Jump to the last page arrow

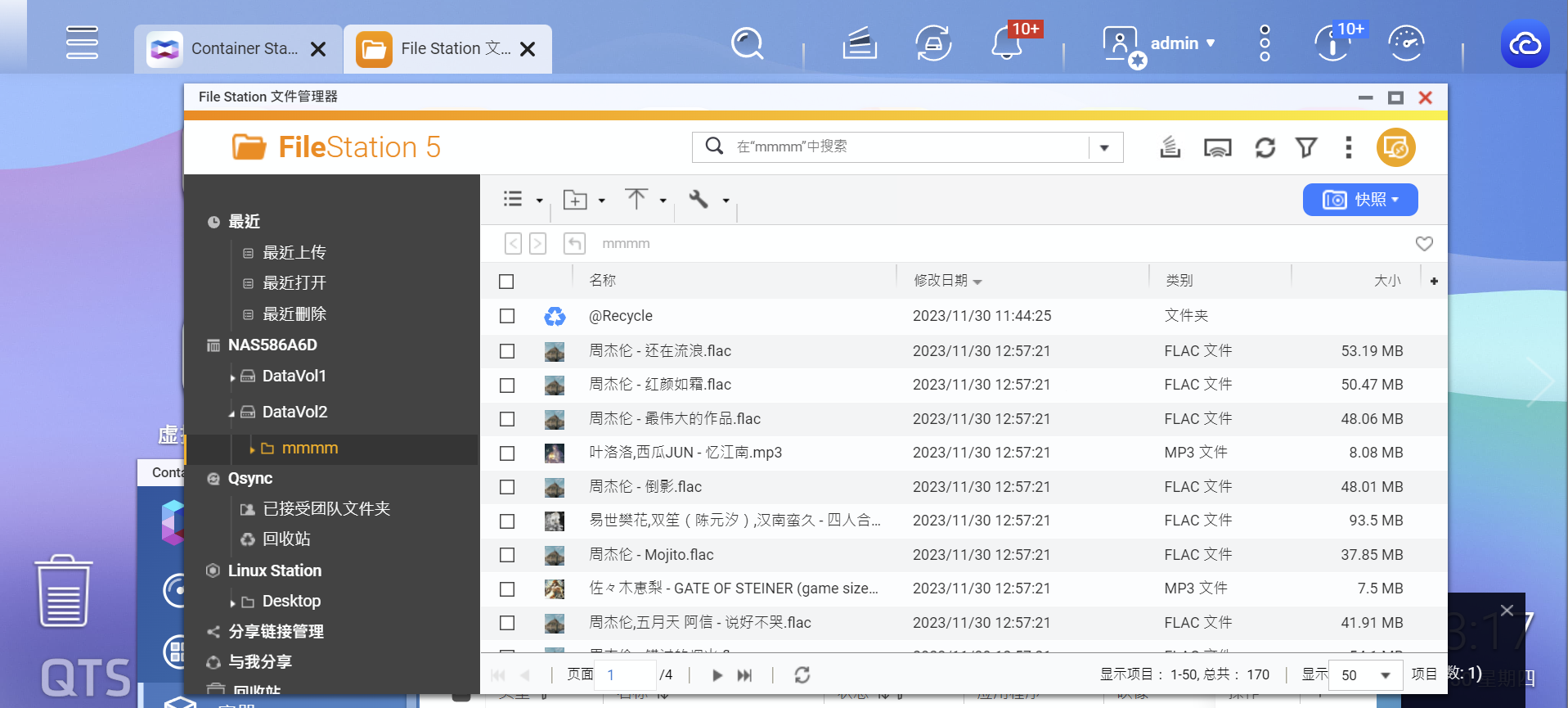pyautogui.click(x=744, y=675)
